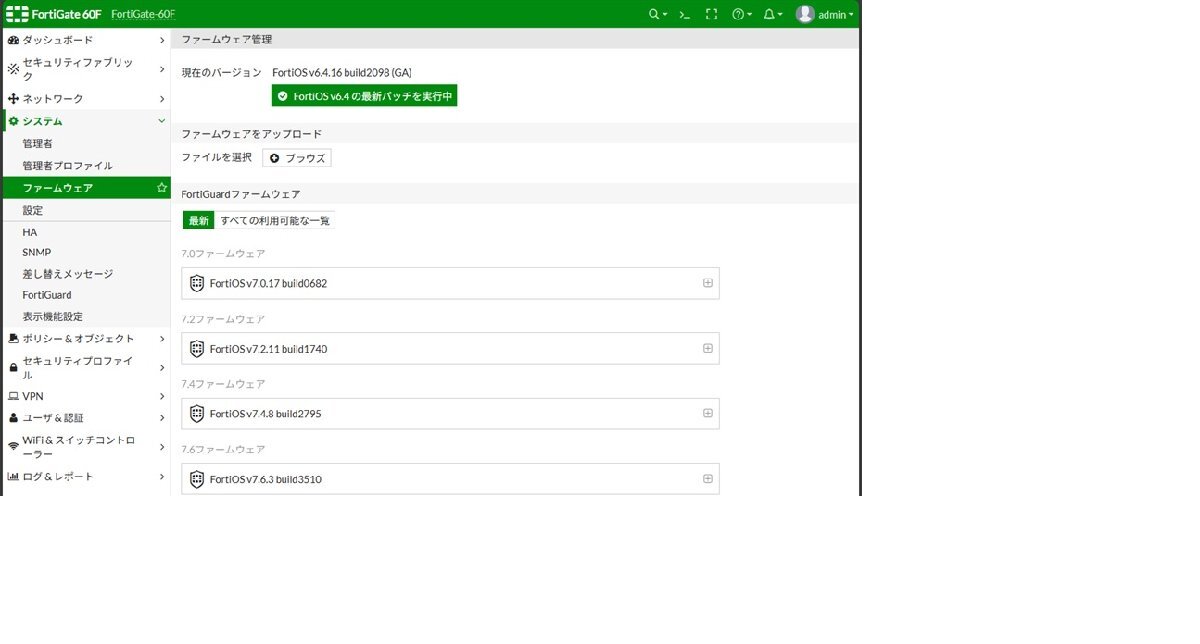Click the 7.4ファームウェア heading
Screen dimensions: 1200x644
coord(224,384)
